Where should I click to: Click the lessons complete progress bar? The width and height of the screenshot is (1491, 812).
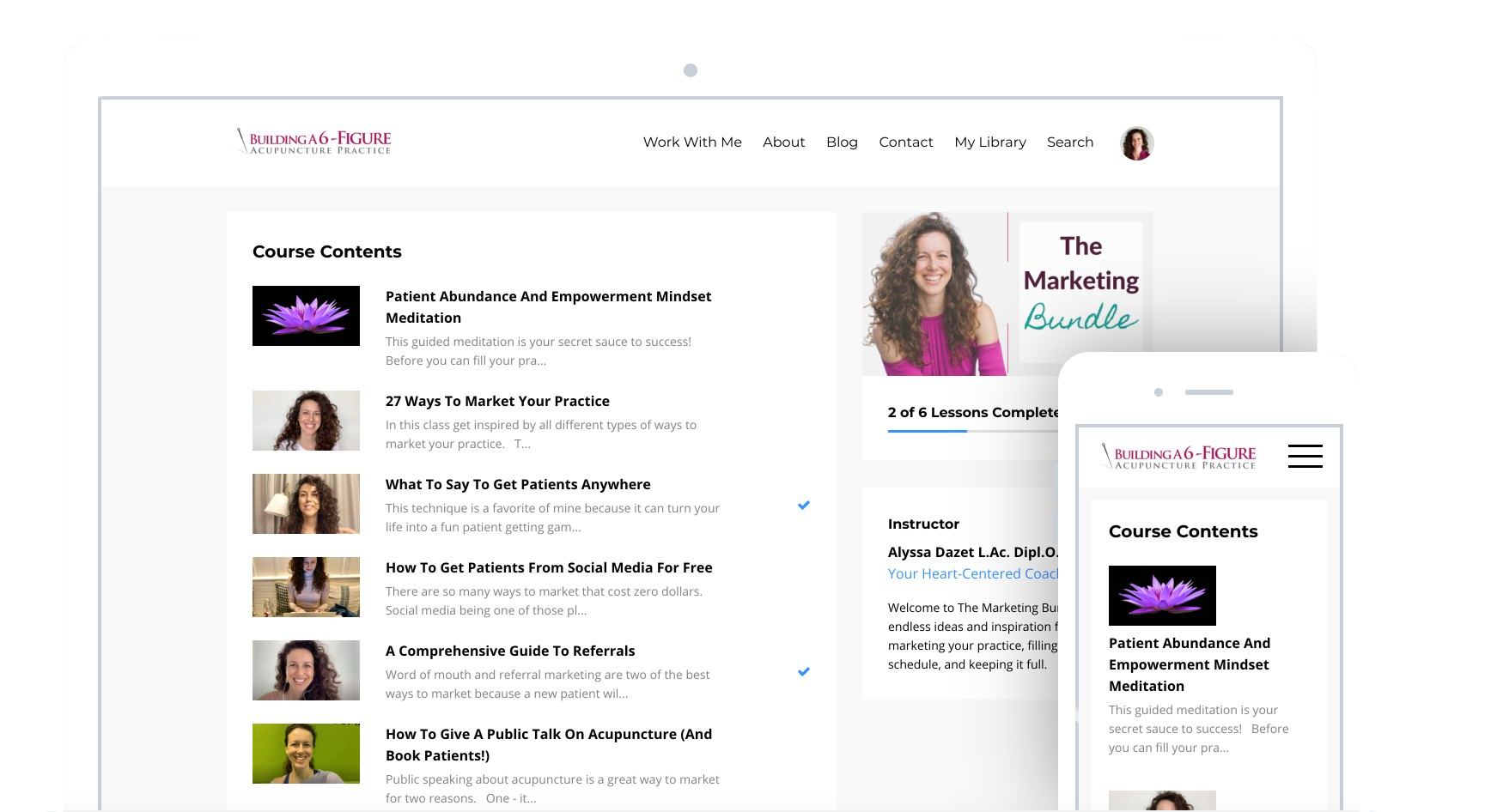[973, 431]
